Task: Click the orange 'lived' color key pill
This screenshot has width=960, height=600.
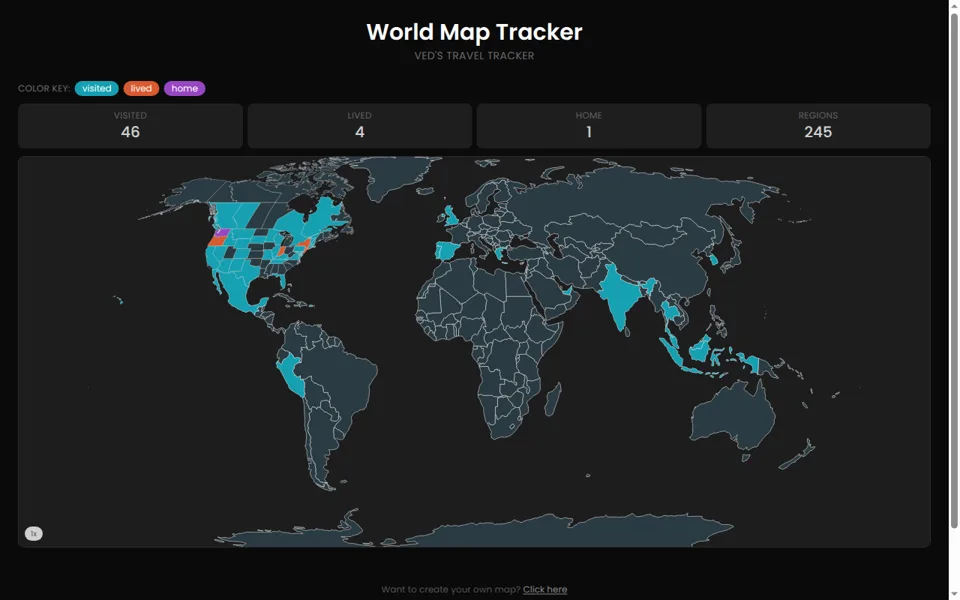Action: tap(141, 88)
